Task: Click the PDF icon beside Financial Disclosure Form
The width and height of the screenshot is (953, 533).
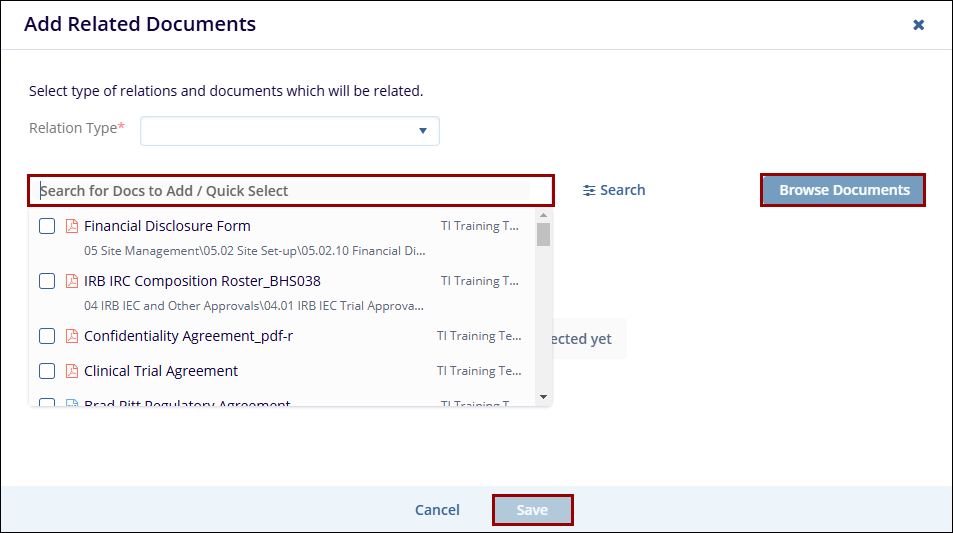Action: pyautogui.click(x=71, y=226)
